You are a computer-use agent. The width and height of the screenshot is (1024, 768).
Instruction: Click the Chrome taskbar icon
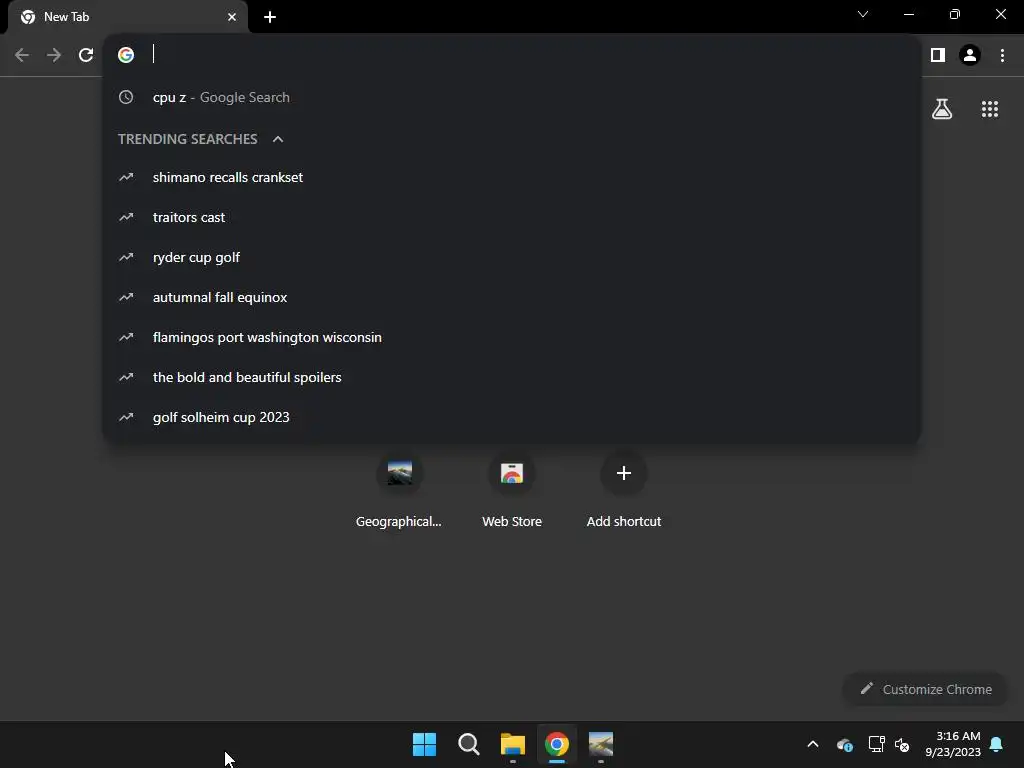pyautogui.click(x=557, y=744)
